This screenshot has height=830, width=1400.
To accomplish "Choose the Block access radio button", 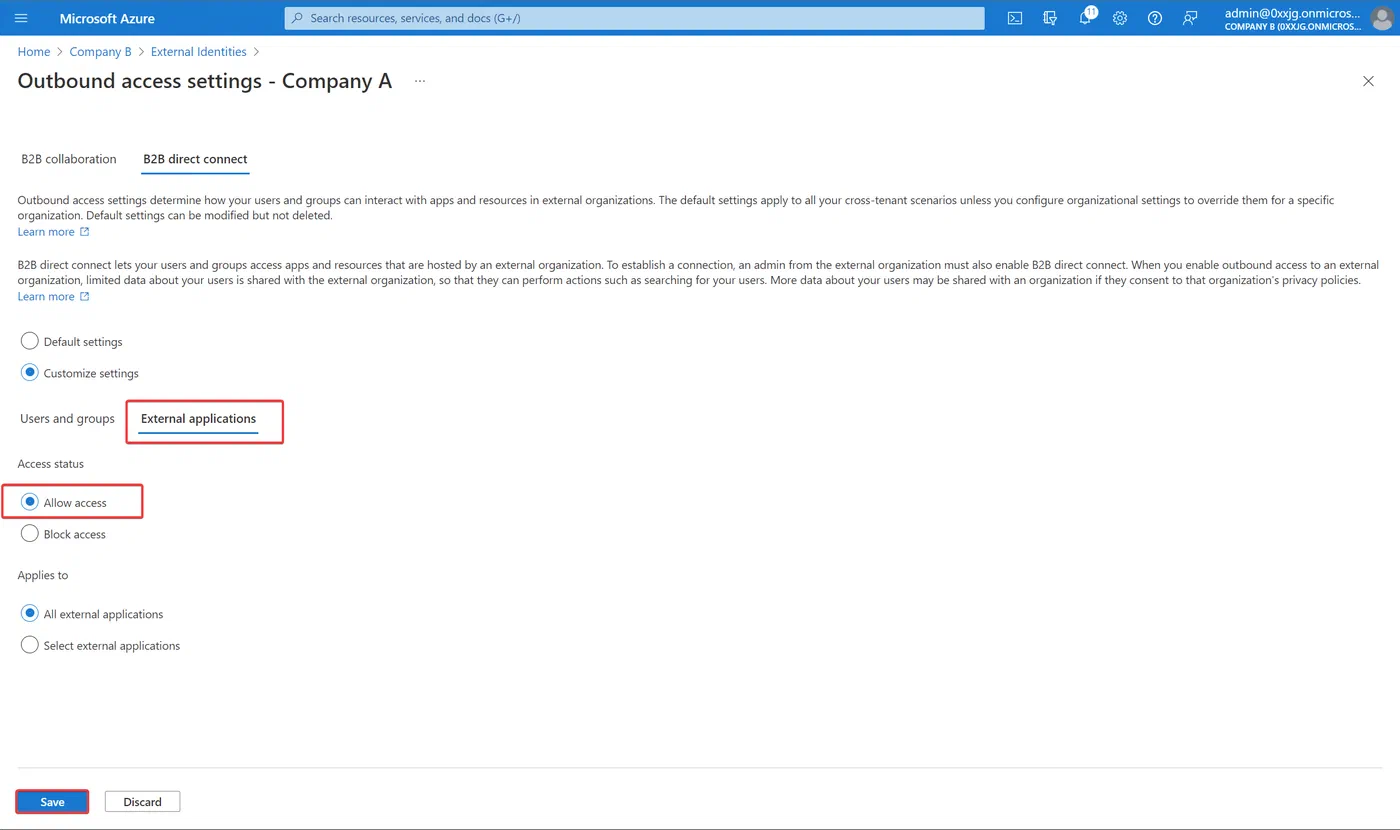I will pyautogui.click(x=30, y=534).
